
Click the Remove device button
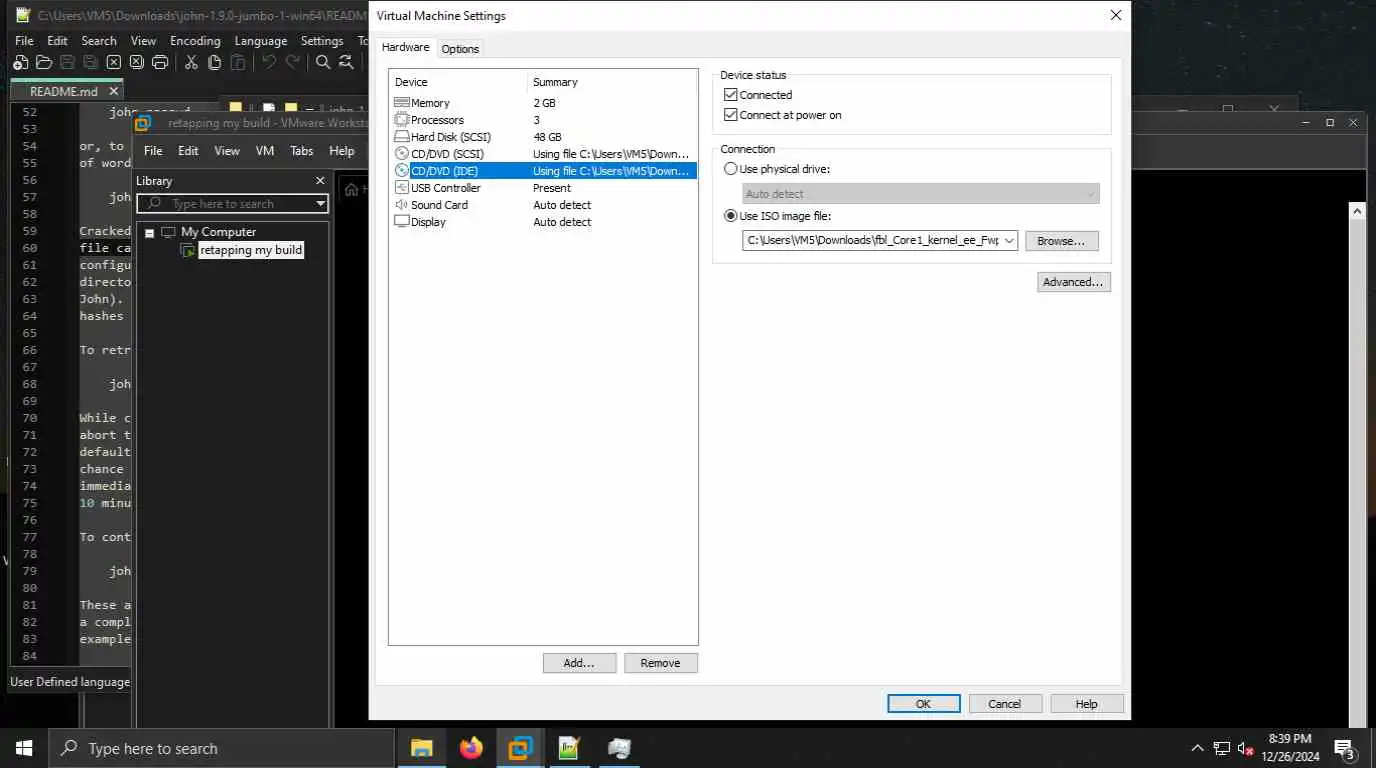tap(660, 663)
